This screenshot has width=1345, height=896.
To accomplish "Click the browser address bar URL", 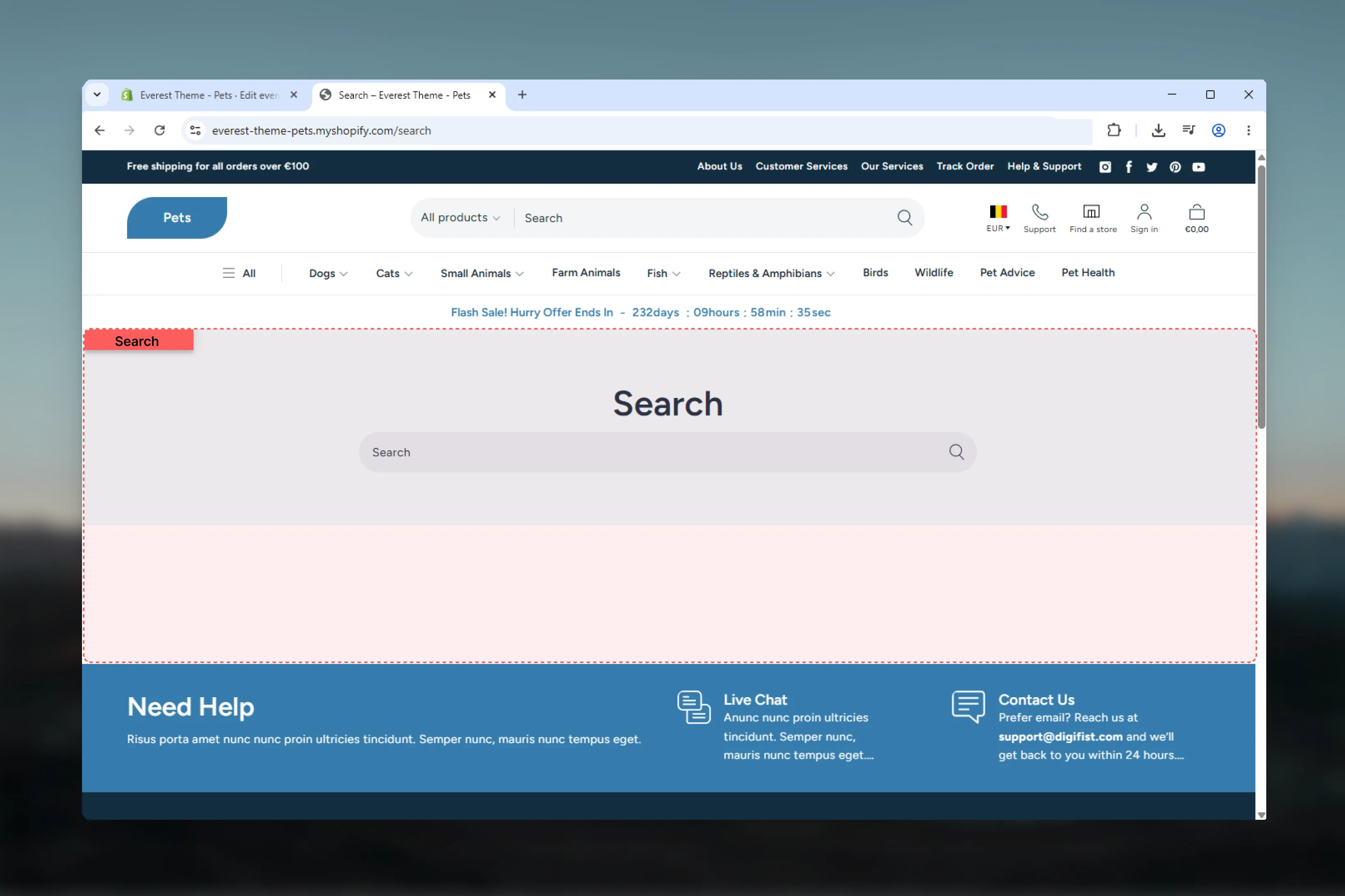I will 321,130.
